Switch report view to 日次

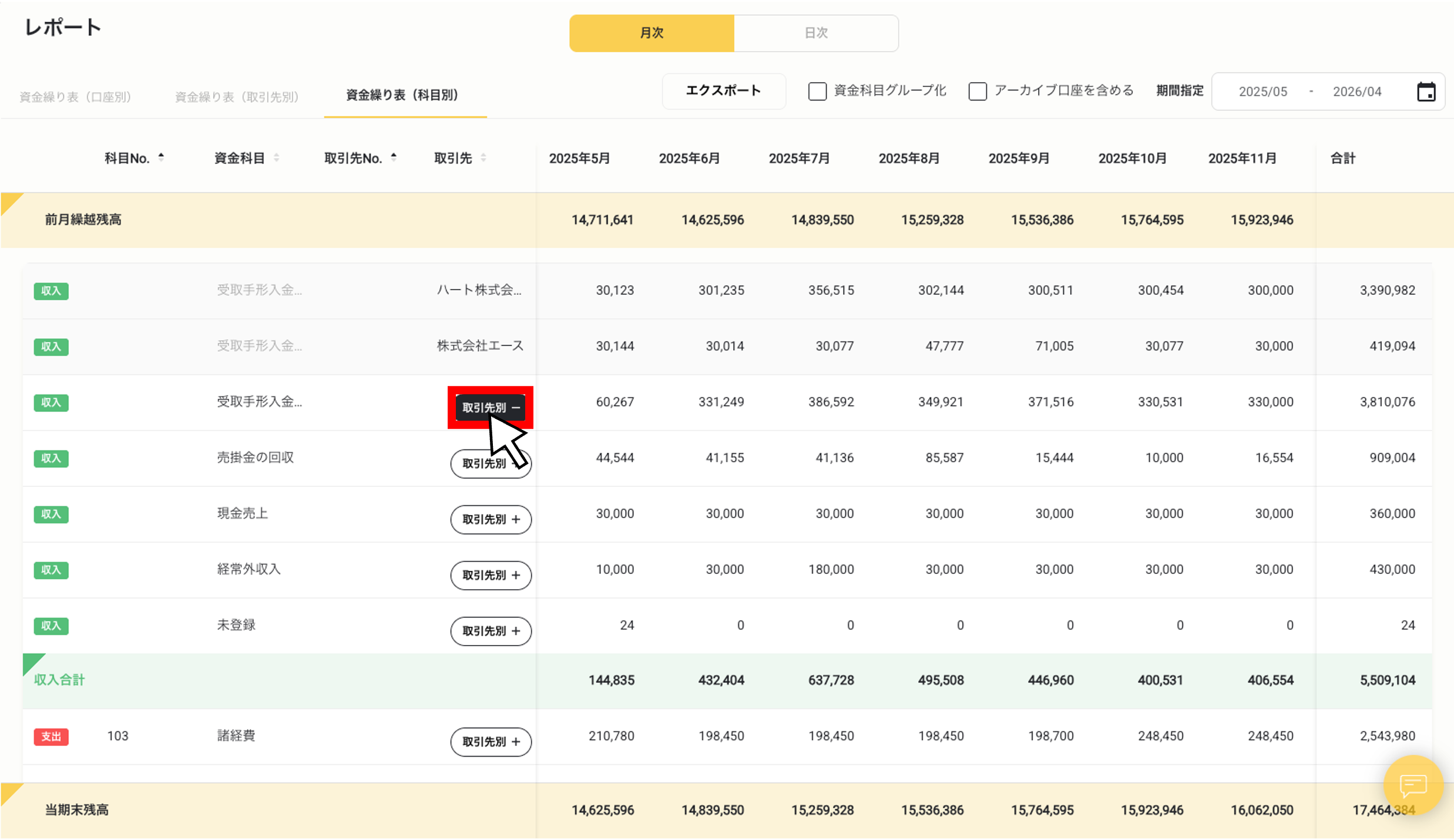coord(815,33)
